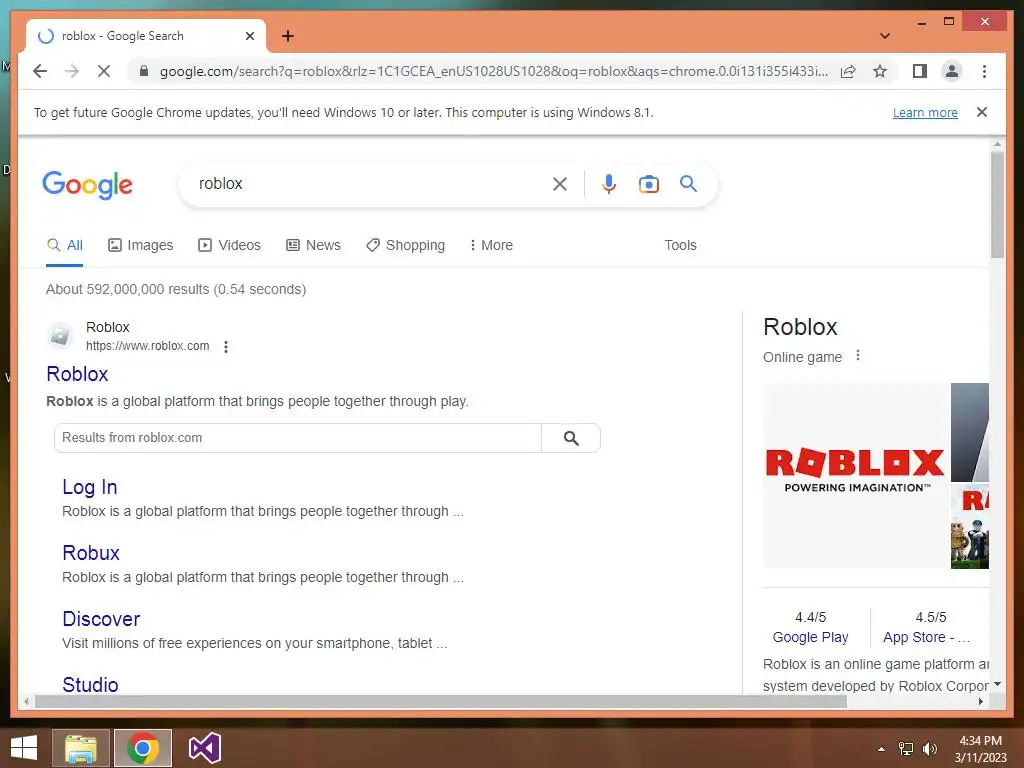This screenshot has height=768, width=1024.
Task: Click the roblox.com result favicon
Action: click(x=60, y=336)
